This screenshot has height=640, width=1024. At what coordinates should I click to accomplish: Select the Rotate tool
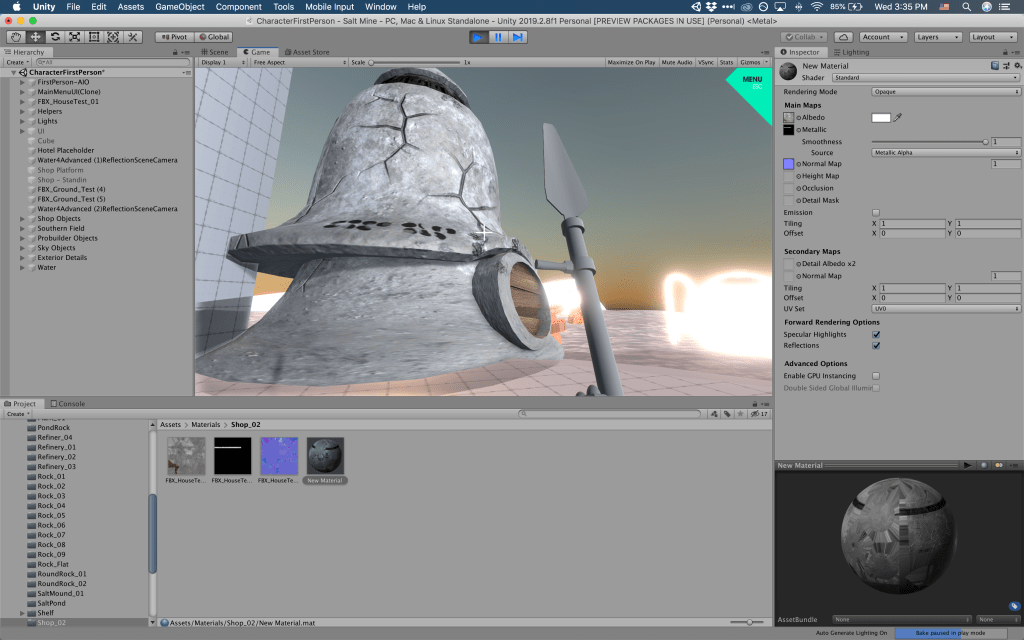(54, 37)
